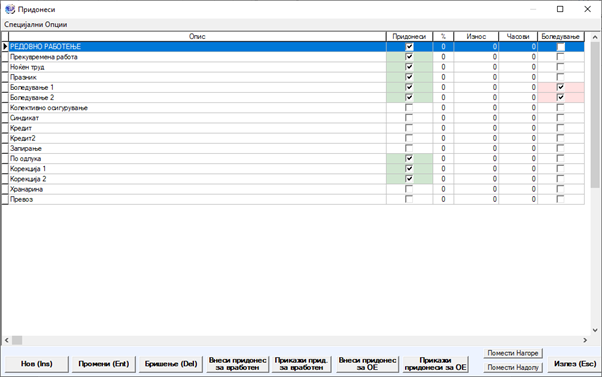The height and width of the screenshot is (377, 602).
Task: Click Внеси придонес за вработен button
Action: [x=238, y=364]
